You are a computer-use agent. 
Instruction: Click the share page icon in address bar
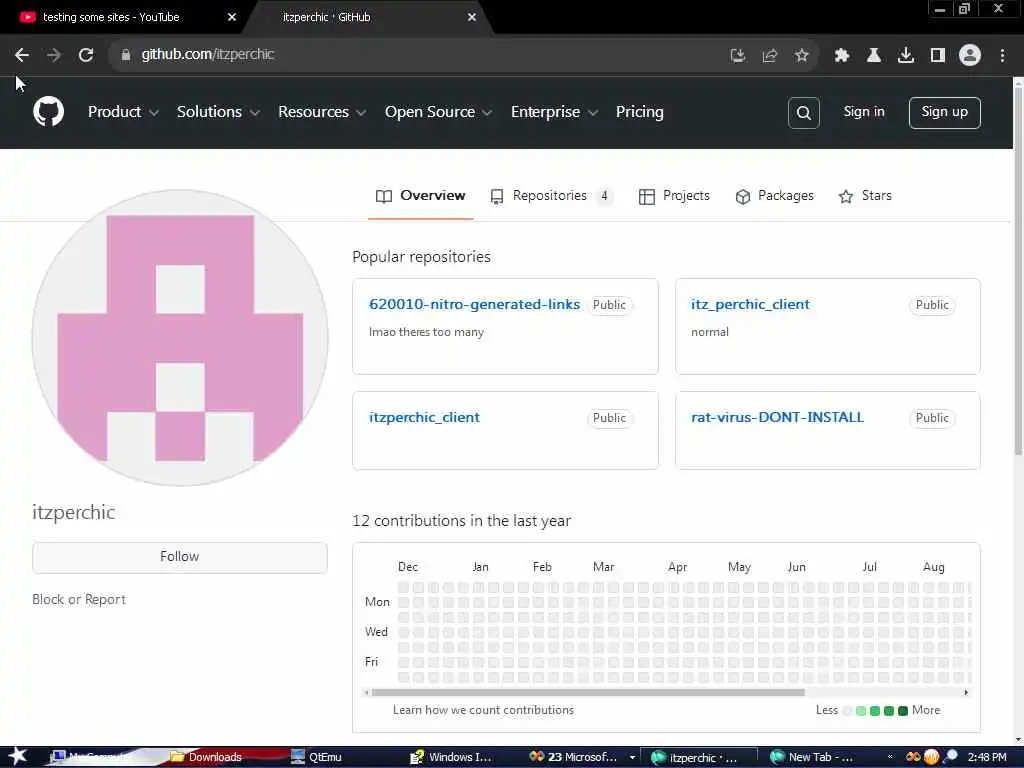pos(769,56)
